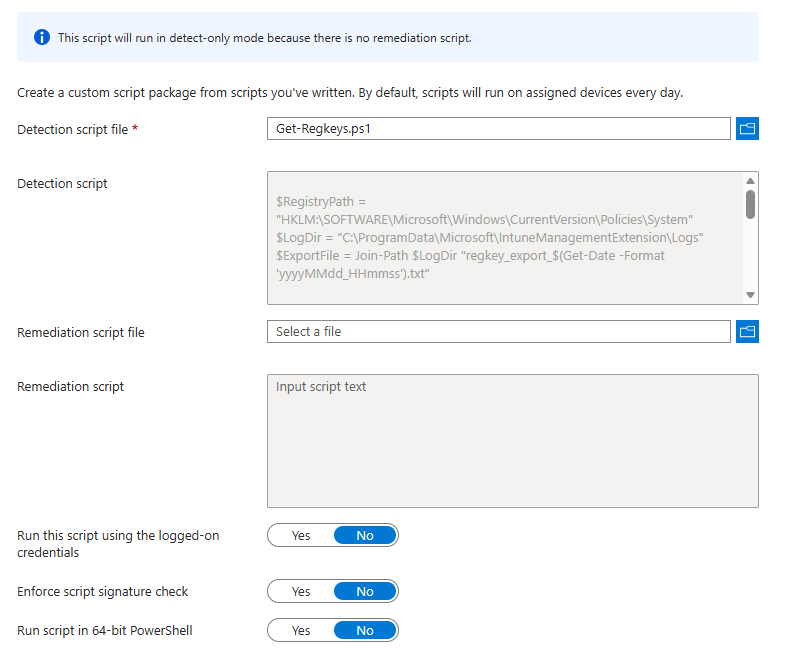Click the Get-Regkeys.ps1 file name field
Viewport: 809px width, 665px height.
pyautogui.click(x=498, y=129)
